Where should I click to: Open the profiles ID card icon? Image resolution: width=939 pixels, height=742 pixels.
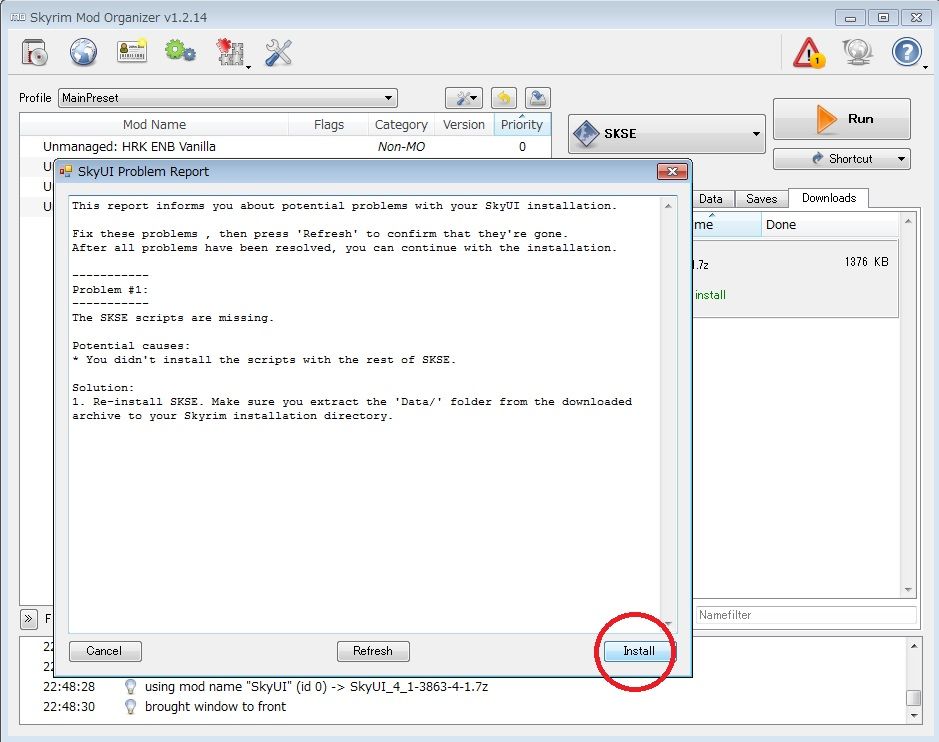pos(132,52)
